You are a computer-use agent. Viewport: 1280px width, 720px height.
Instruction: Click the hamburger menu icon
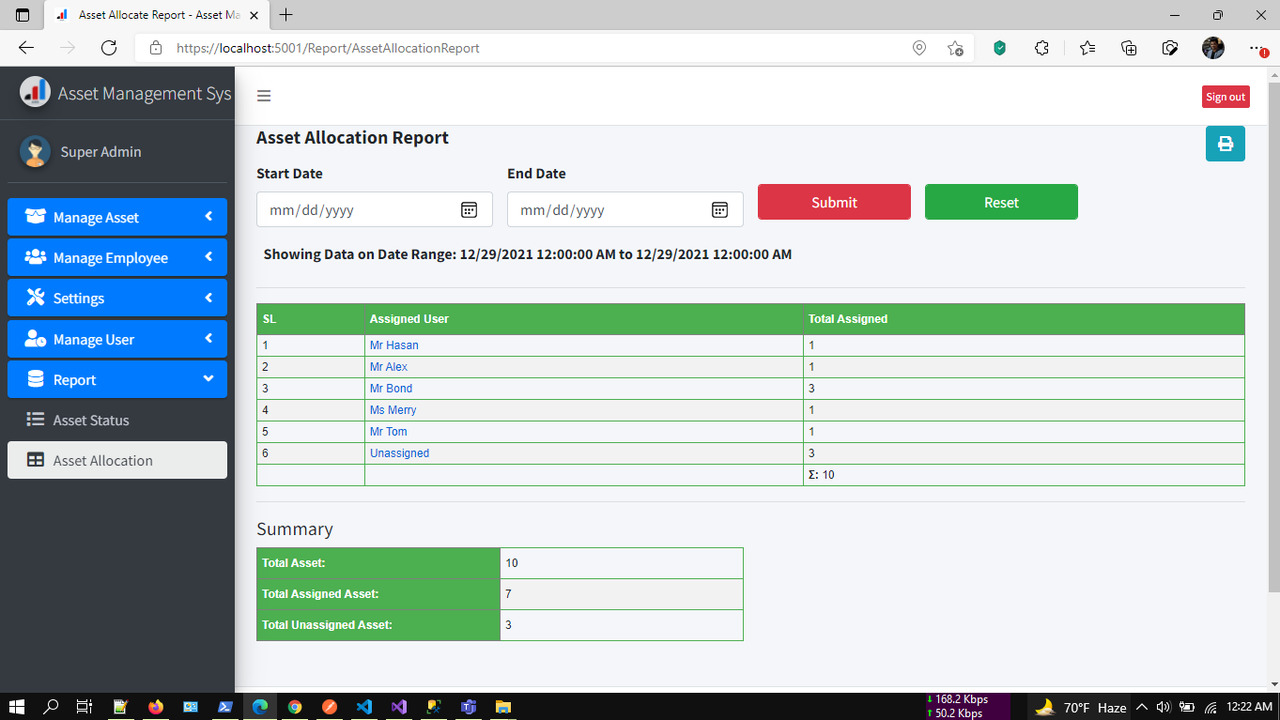click(x=263, y=95)
